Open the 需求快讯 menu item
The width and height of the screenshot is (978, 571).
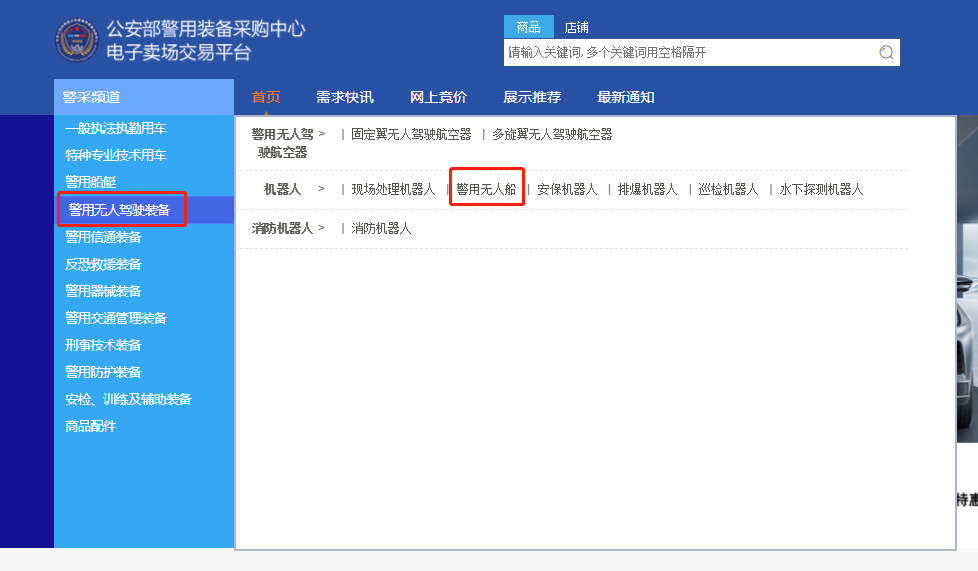tap(344, 97)
